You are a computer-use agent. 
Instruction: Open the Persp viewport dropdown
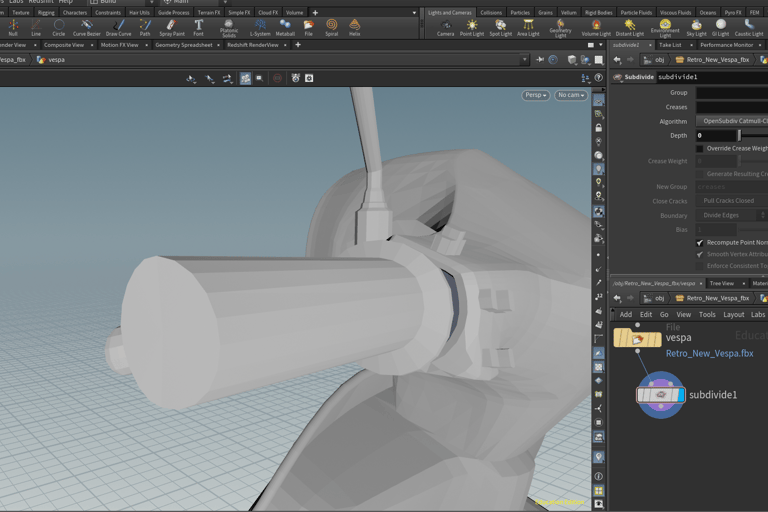tap(536, 95)
